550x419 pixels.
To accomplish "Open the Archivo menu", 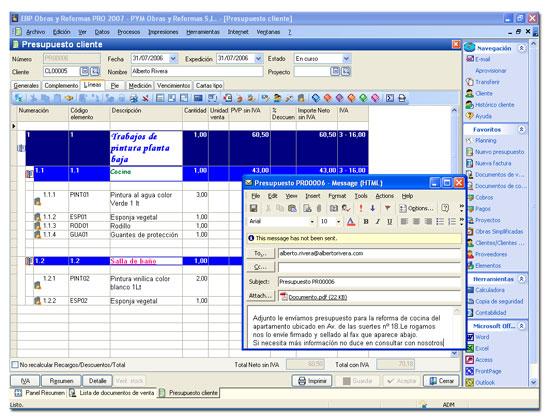I will [x=36, y=32].
